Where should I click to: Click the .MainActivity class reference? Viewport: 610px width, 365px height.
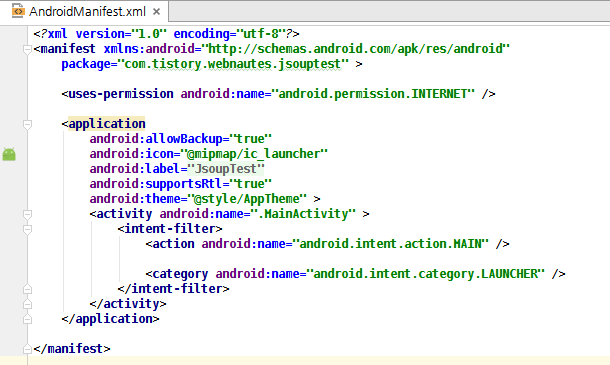pos(303,214)
